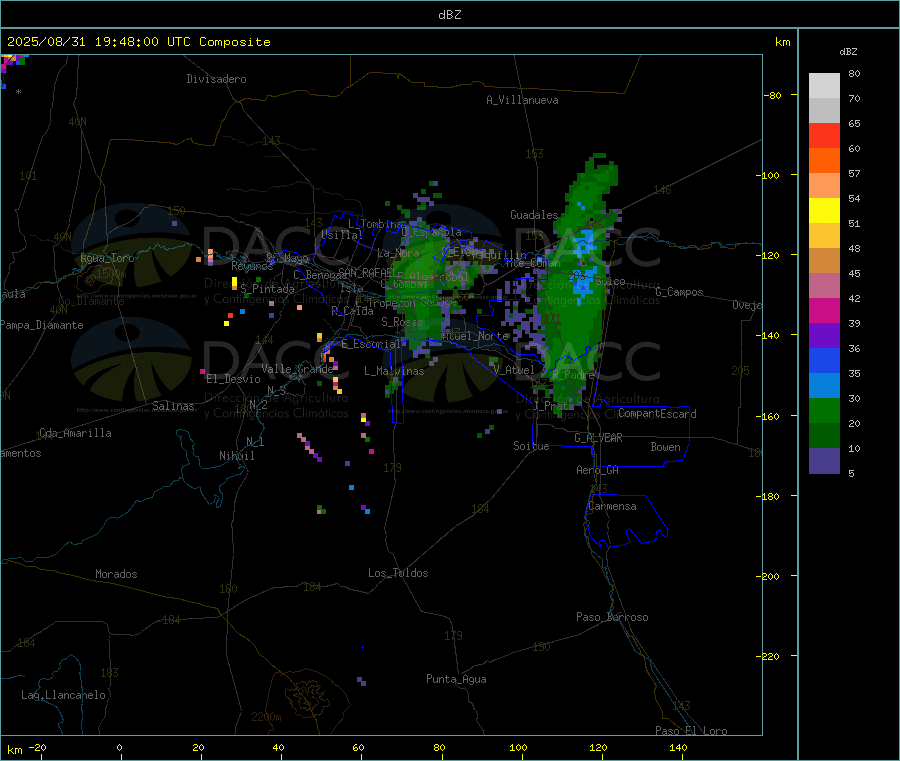
Task: Click the Paso_Barroso map label
Action: (x=612, y=617)
